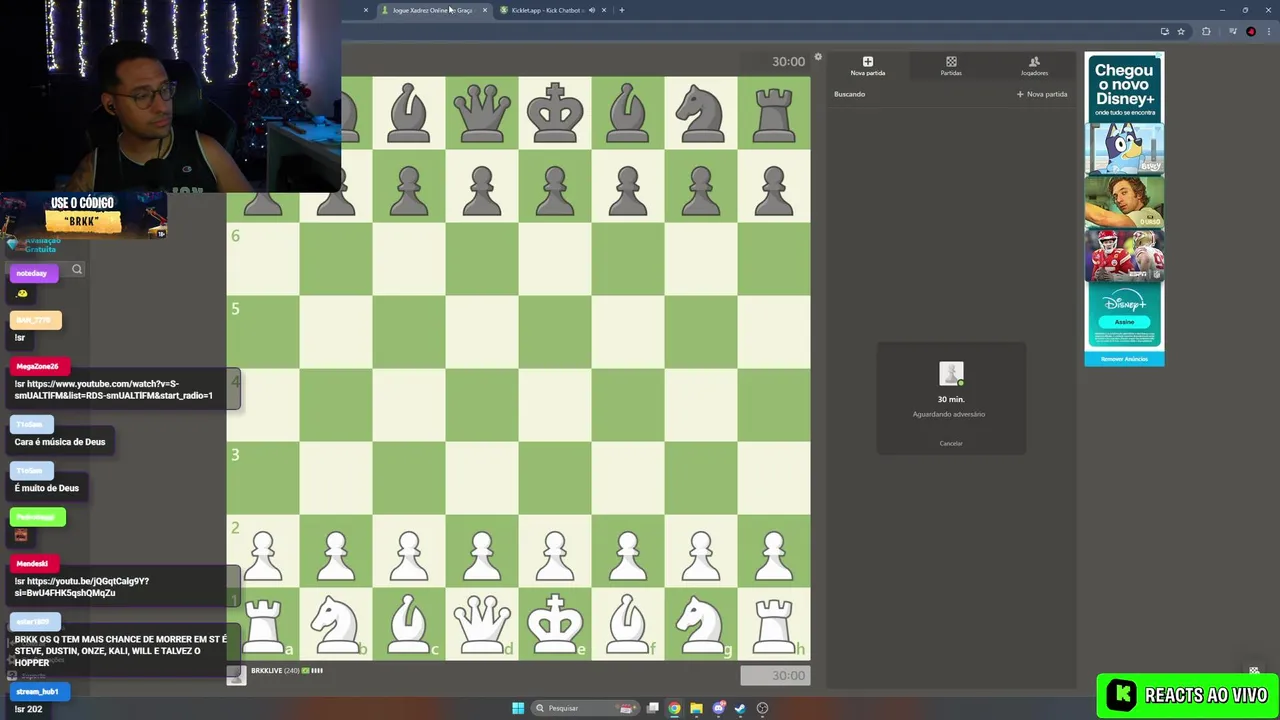Click the BRKKLIVE player name below board
Image resolution: width=1280 pixels, height=720 pixels.
pos(266,671)
